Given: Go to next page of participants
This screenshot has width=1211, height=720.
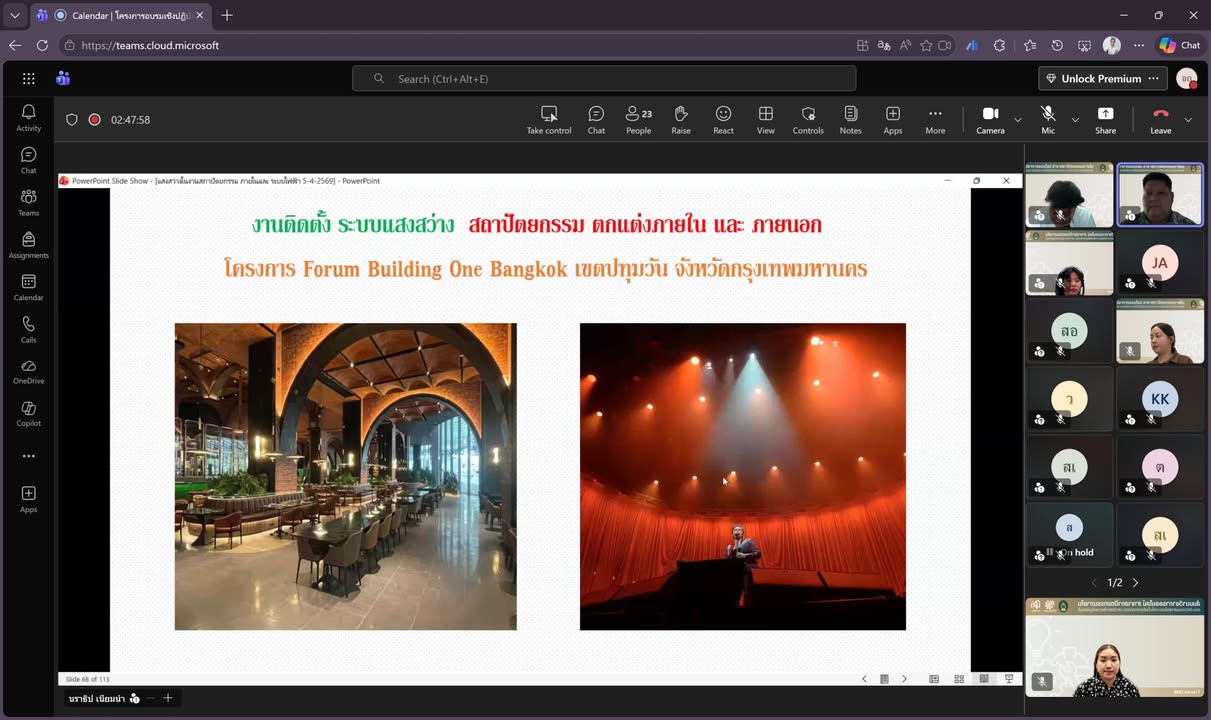Looking at the screenshot, I should [1135, 582].
